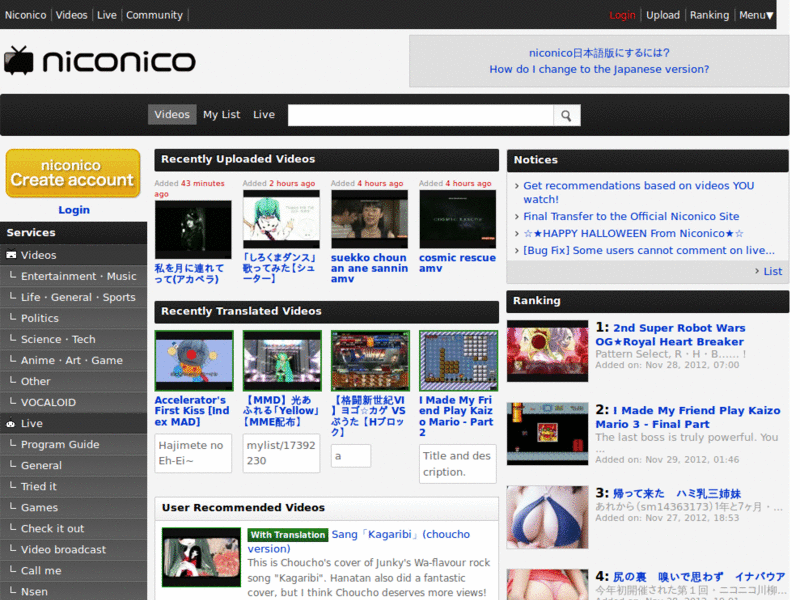The image size is (800, 600).
Task: Click the red Login link in the top bar
Action: (622, 15)
